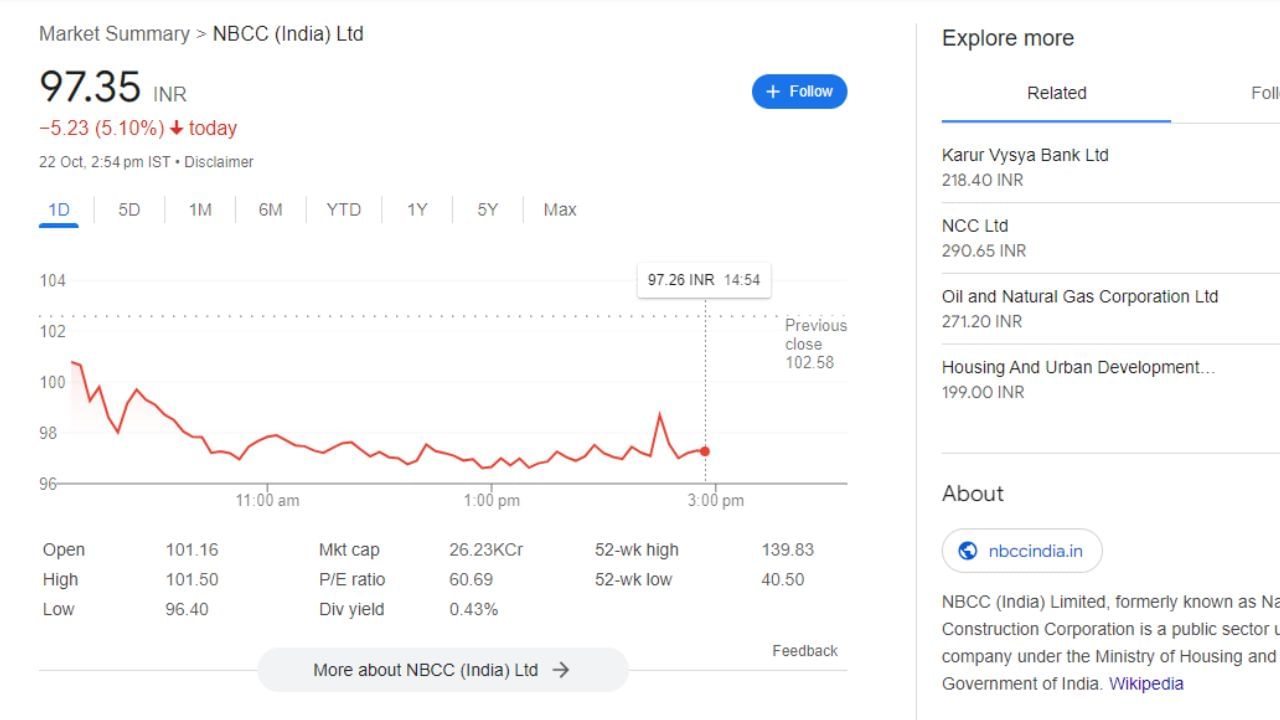Select the 5D time range tab
Image resolution: width=1280 pixels, height=720 pixels.
point(129,210)
